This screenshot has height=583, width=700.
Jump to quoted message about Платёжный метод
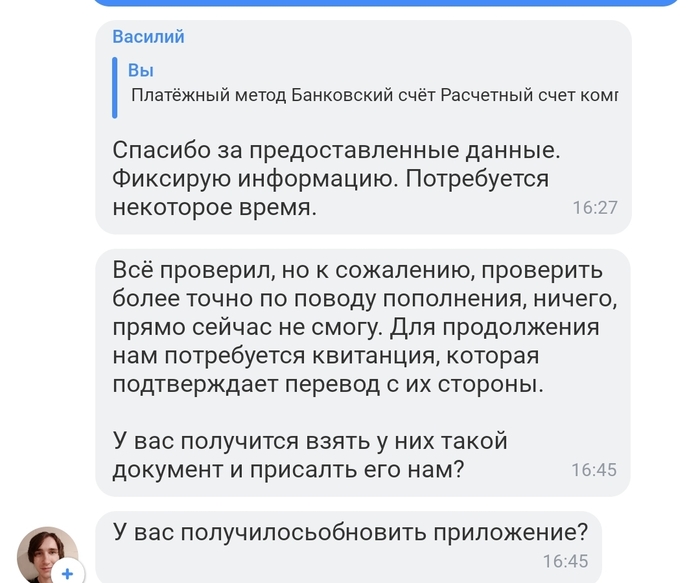[374, 97]
